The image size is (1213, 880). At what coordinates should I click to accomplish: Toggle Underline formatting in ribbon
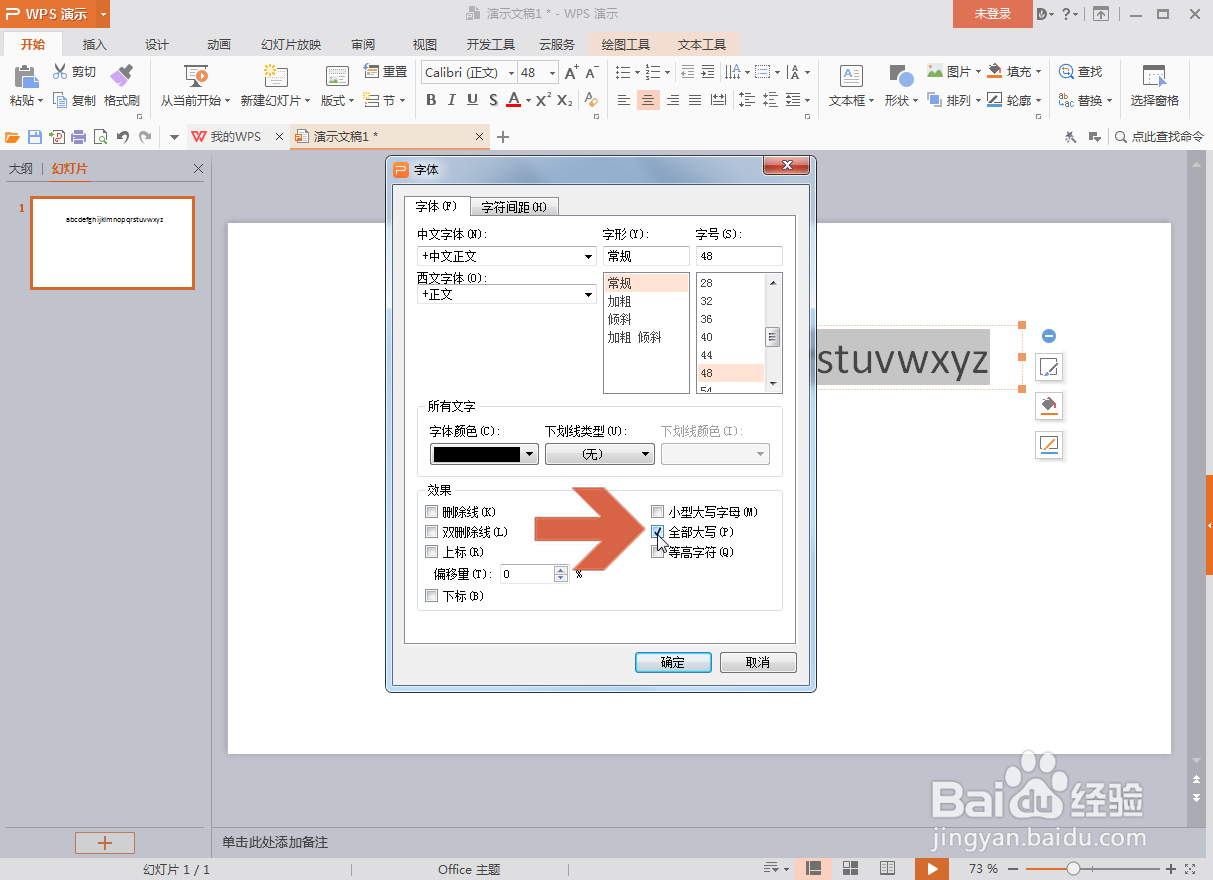pos(472,100)
